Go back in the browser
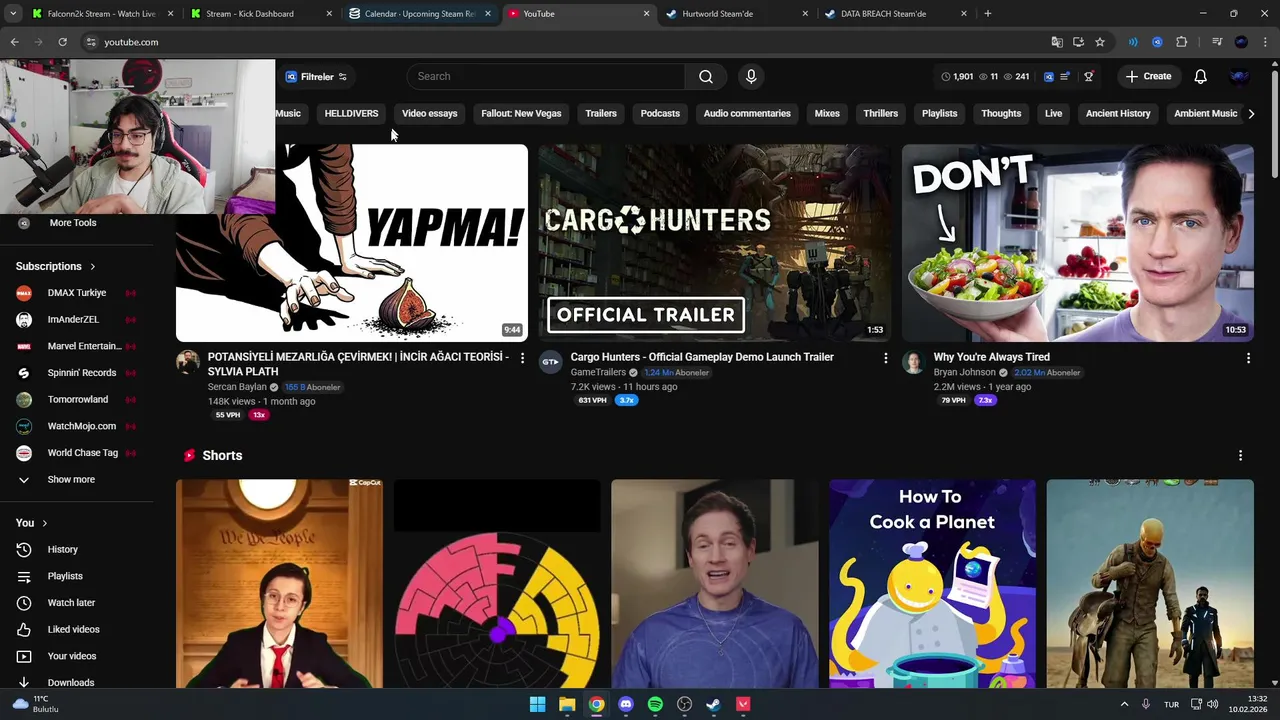1280x720 pixels. (x=14, y=42)
